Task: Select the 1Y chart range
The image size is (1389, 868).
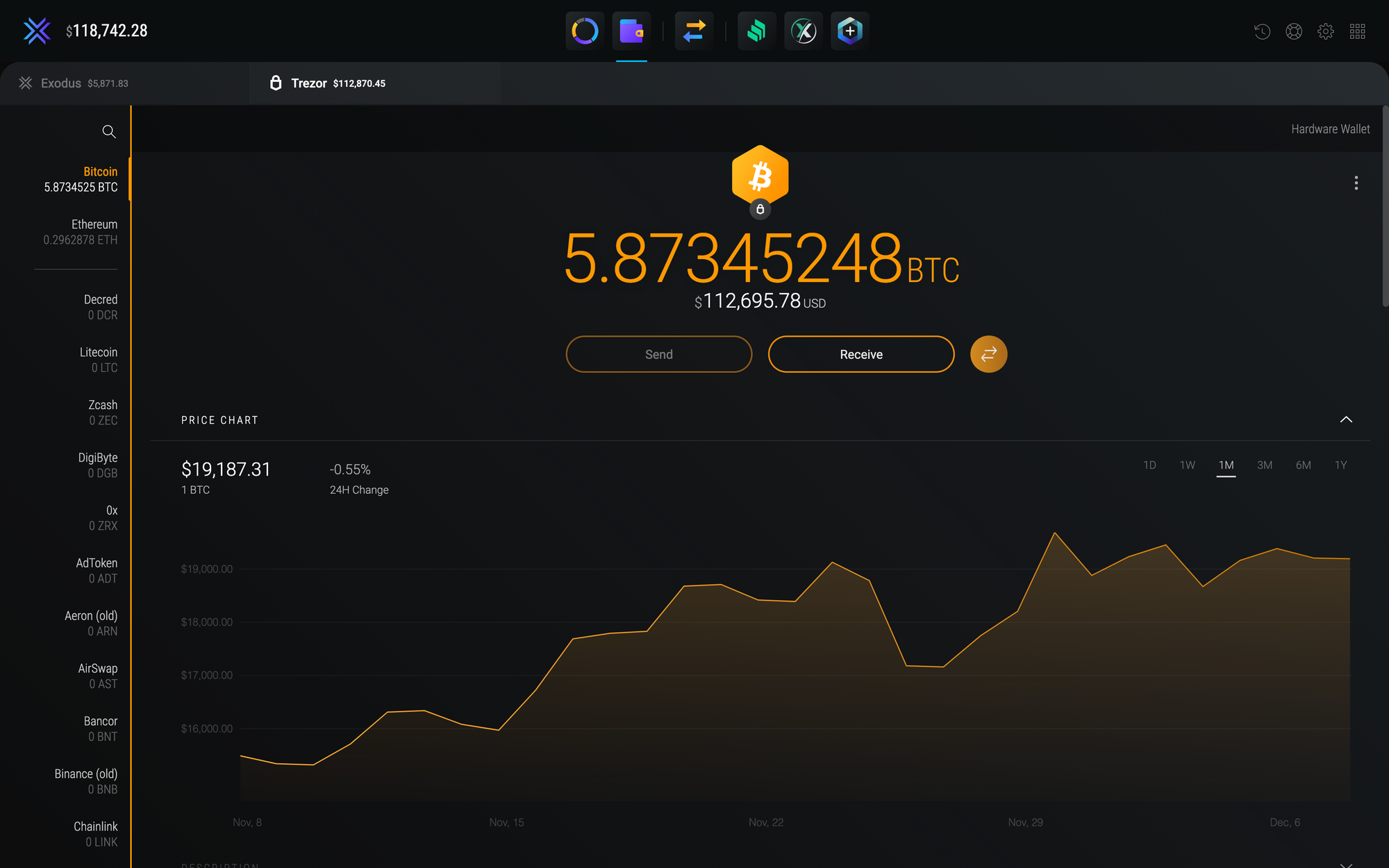Action: 1341,465
